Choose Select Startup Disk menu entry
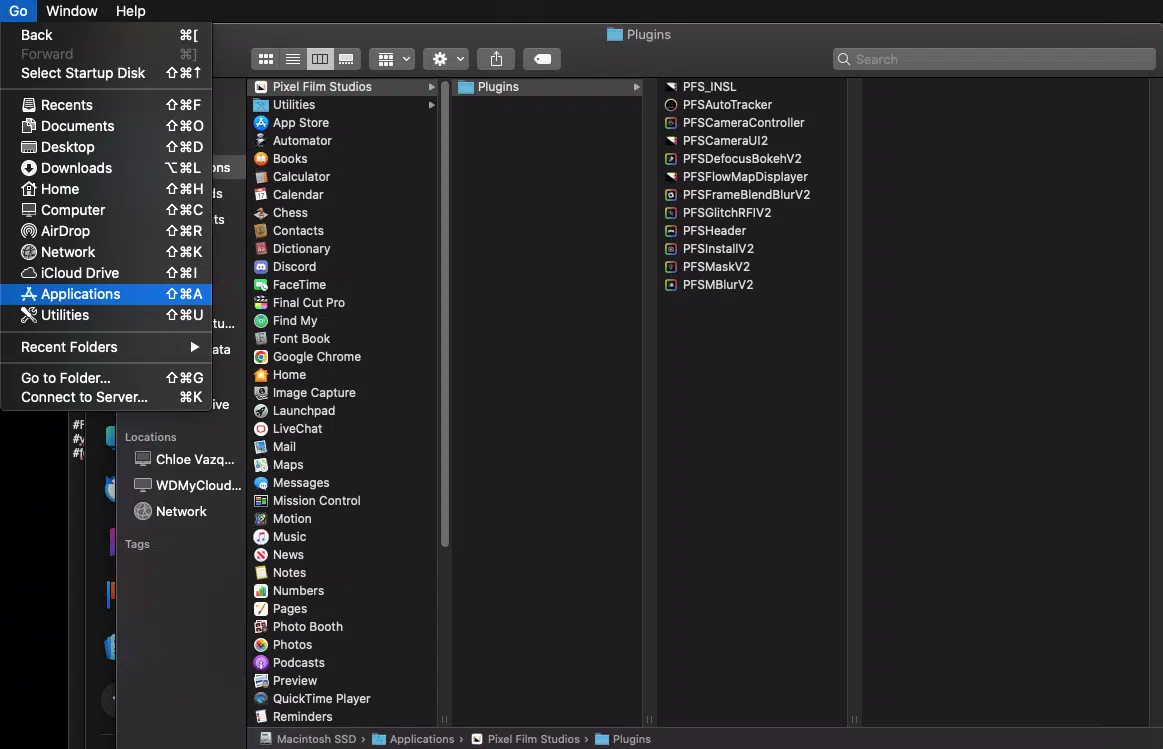The image size is (1163, 749). [107, 73]
